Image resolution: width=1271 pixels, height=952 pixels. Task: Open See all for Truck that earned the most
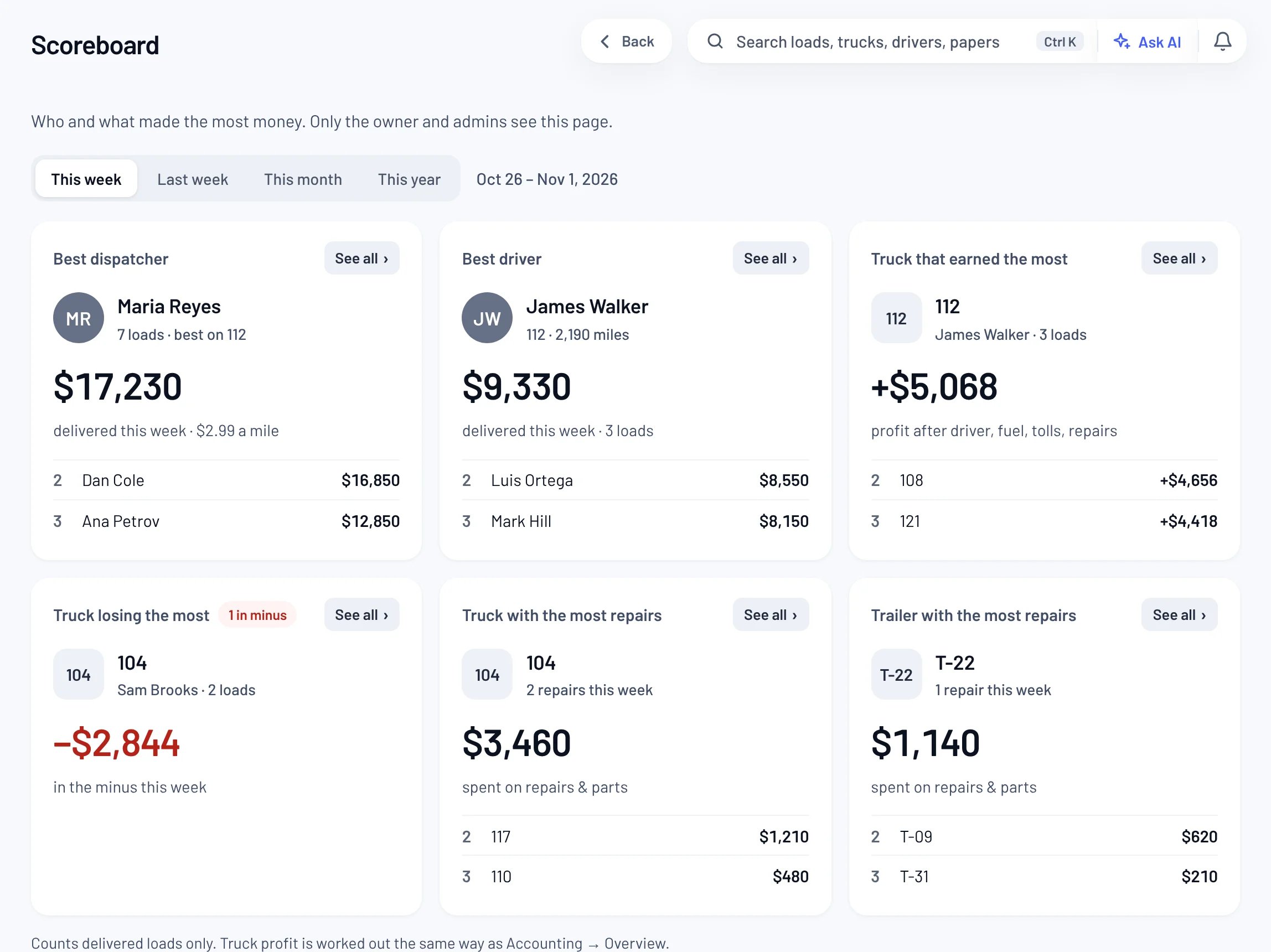[1179, 258]
